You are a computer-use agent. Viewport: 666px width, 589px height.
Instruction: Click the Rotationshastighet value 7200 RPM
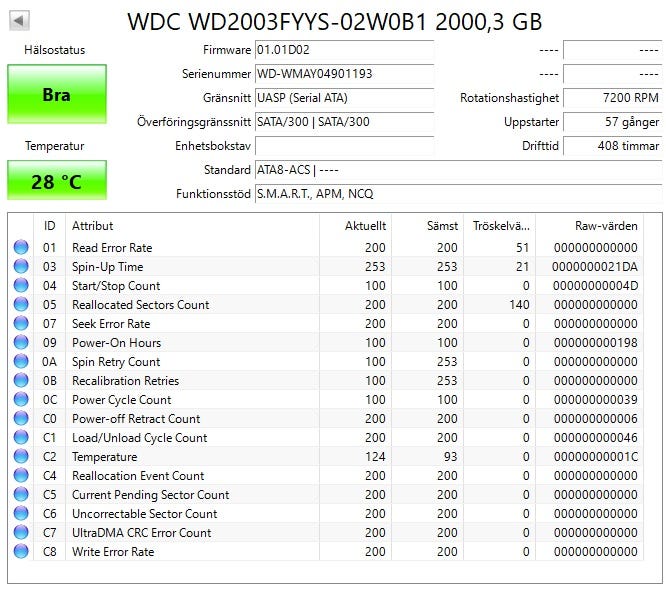point(612,98)
